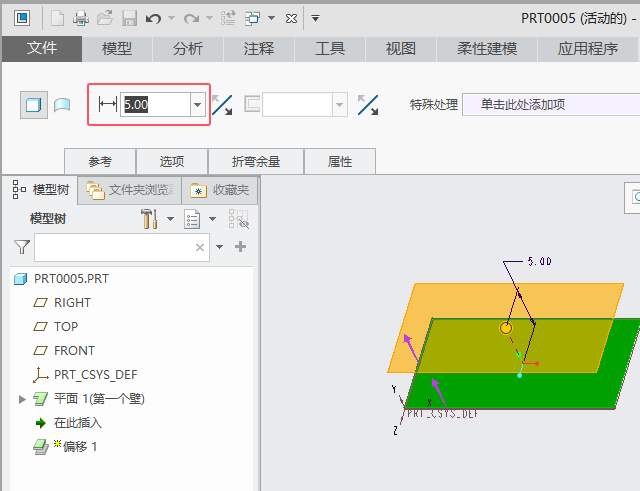Click the plus icon next to search
Screen dimensions: 640x491
click(x=240, y=247)
